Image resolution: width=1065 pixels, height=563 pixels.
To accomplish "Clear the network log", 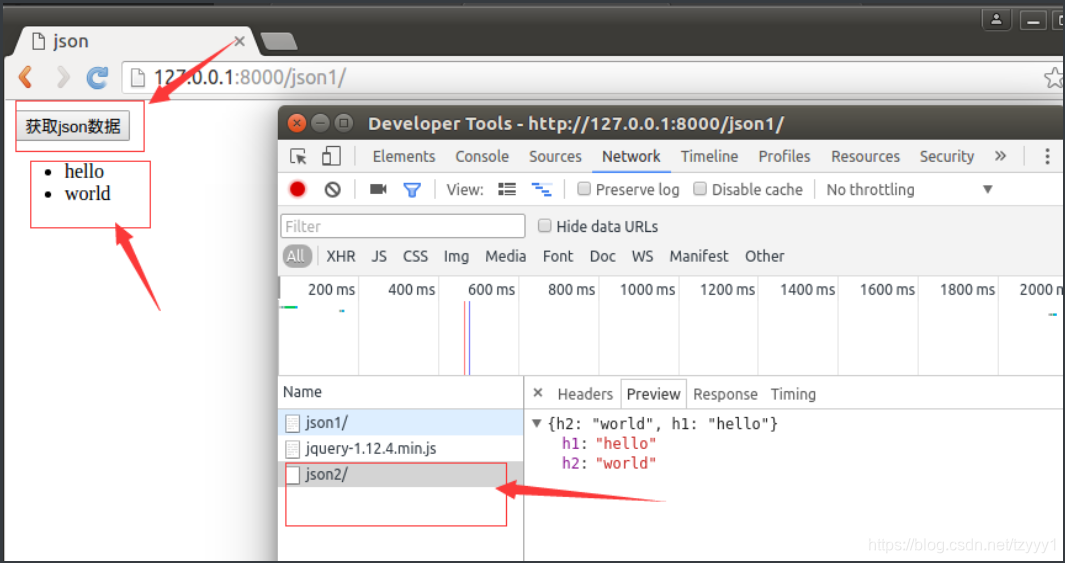I will coord(332,189).
